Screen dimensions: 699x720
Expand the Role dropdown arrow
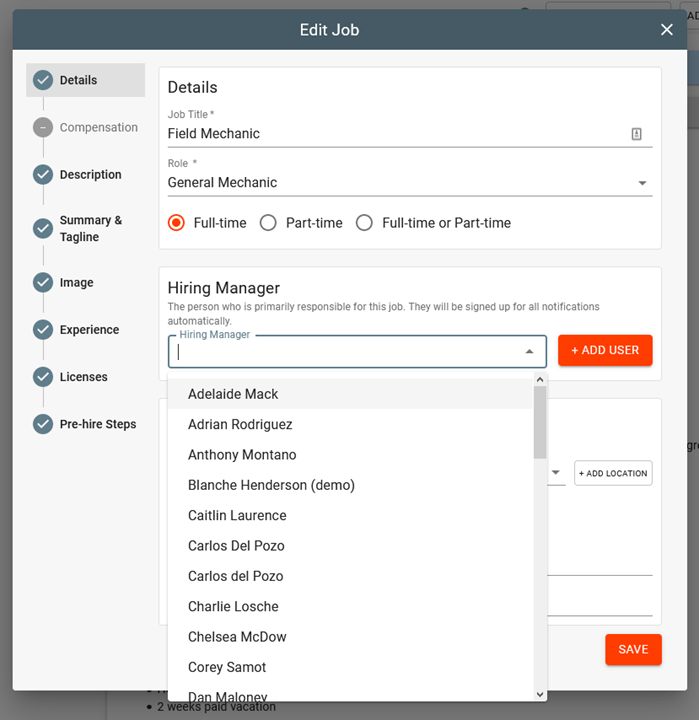(642, 183)
